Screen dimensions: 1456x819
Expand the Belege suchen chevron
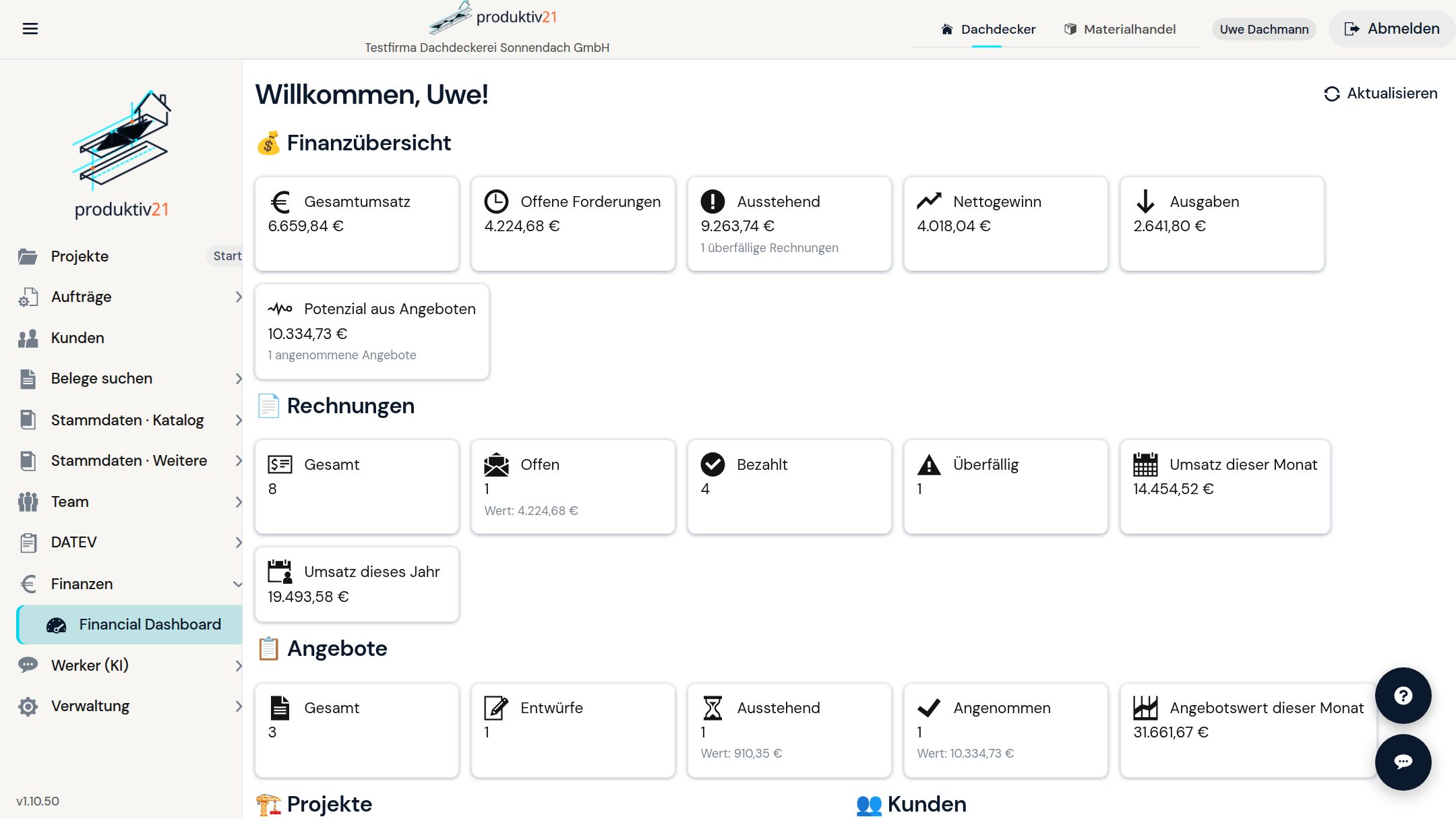tap(238, 379)
